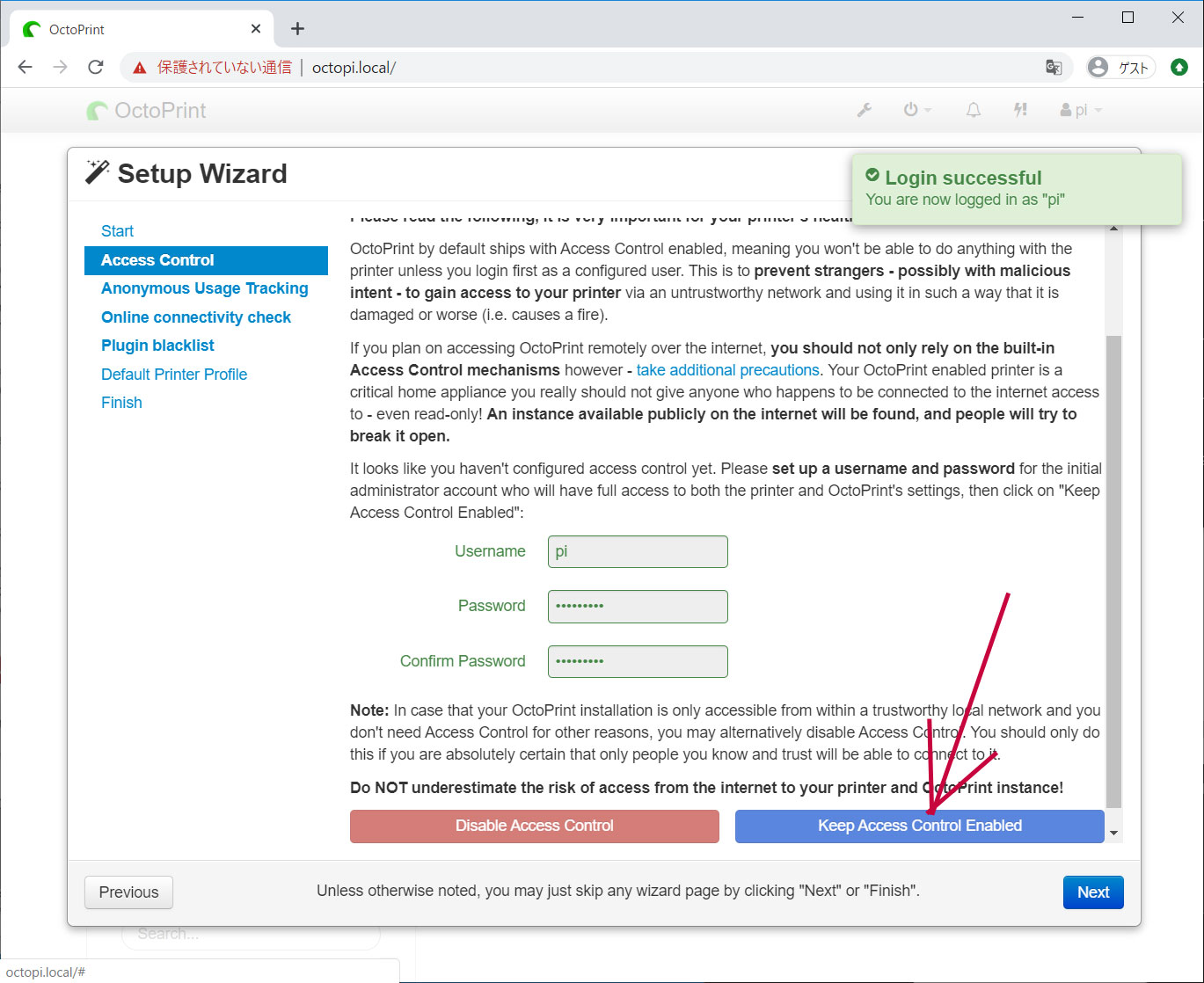Click the translate page icon
Viewport: 1204px width, 983px height.
pyautogui.click(x=1054, y=68)
